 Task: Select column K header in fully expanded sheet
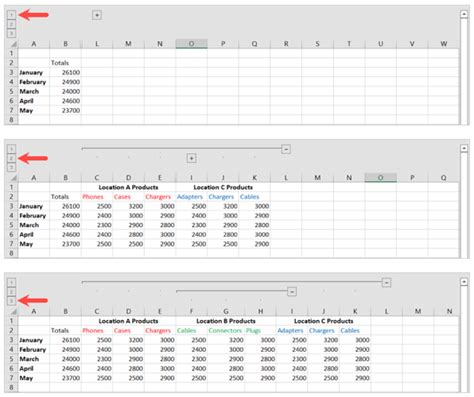pos(355,311)
